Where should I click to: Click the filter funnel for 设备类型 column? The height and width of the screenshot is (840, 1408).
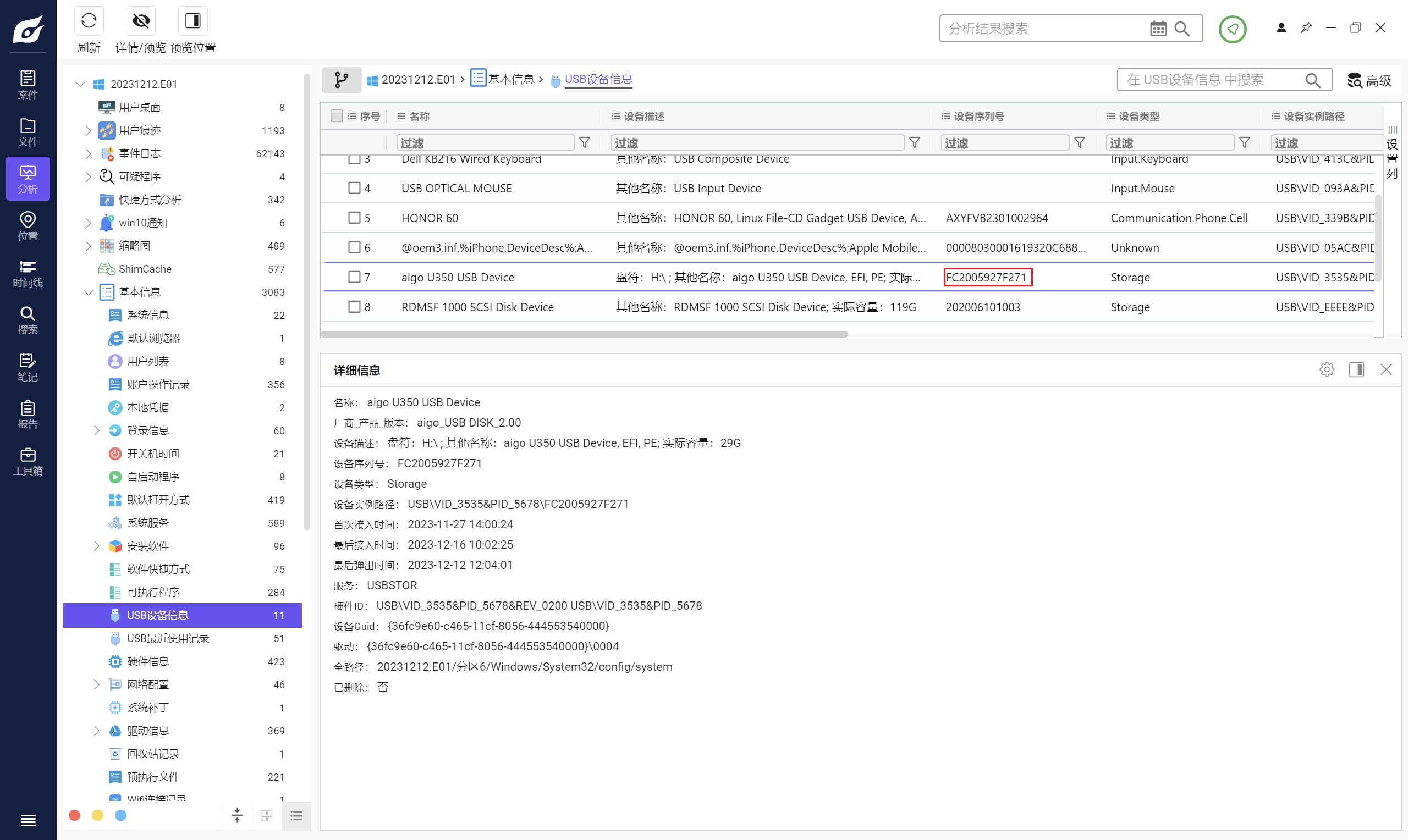coord(1245,142)
